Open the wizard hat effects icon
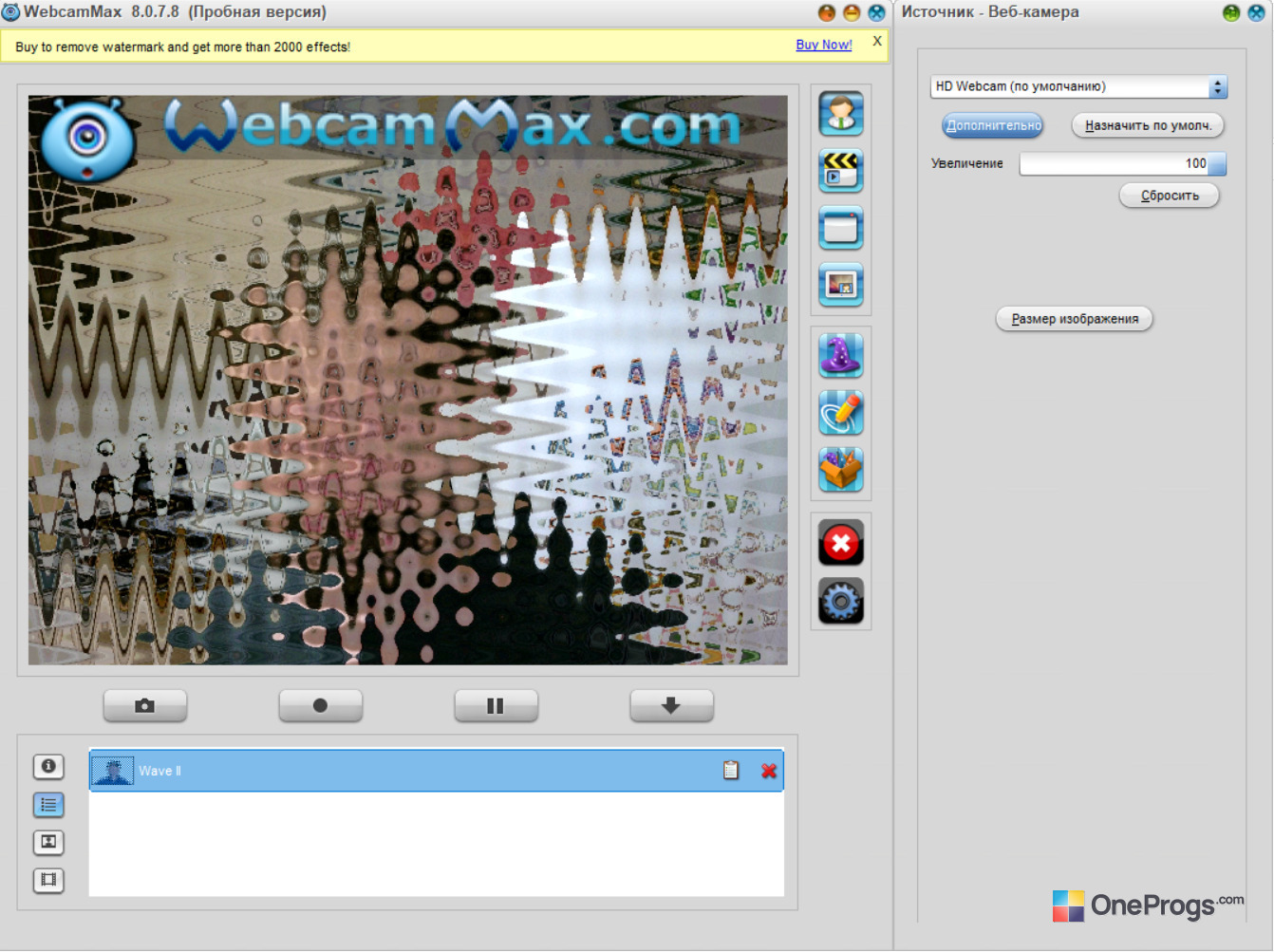Image resolution: width=1274 pixels, height=952 pixels. pos(841,356)
